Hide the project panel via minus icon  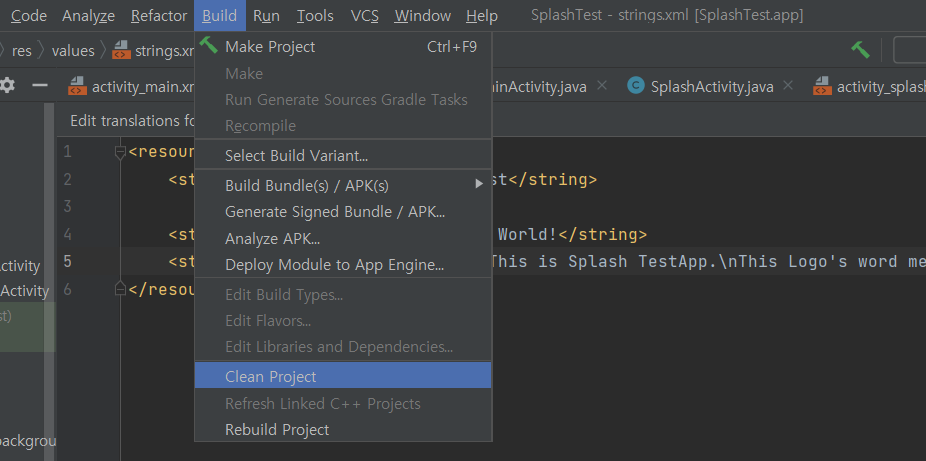(x=40, y=86)
